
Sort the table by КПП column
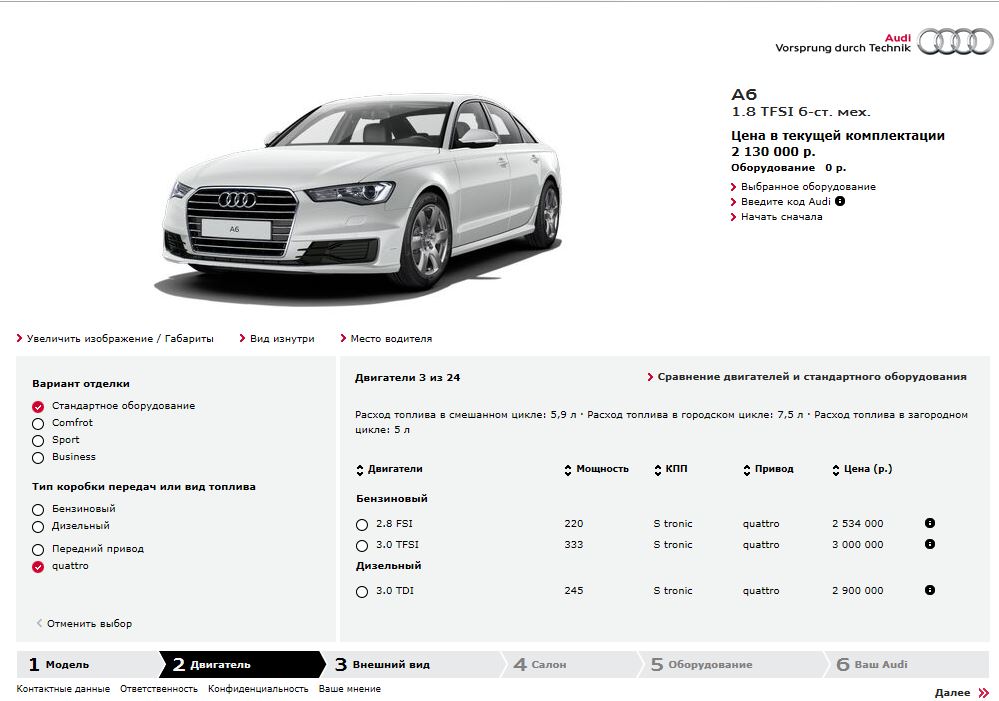pyautogui.click(x=671, y=469)
